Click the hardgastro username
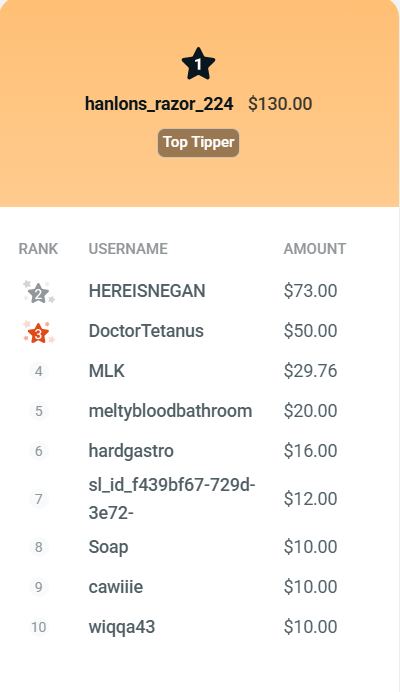400x692 pixels. 131,451
